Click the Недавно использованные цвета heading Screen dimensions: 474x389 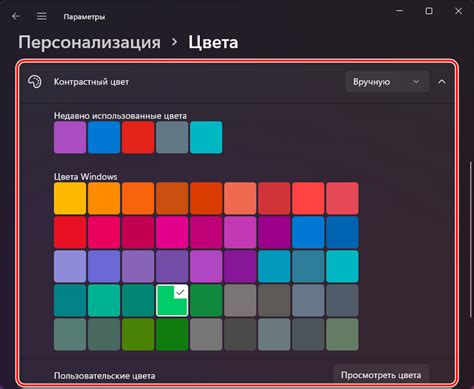coord(120,116)
